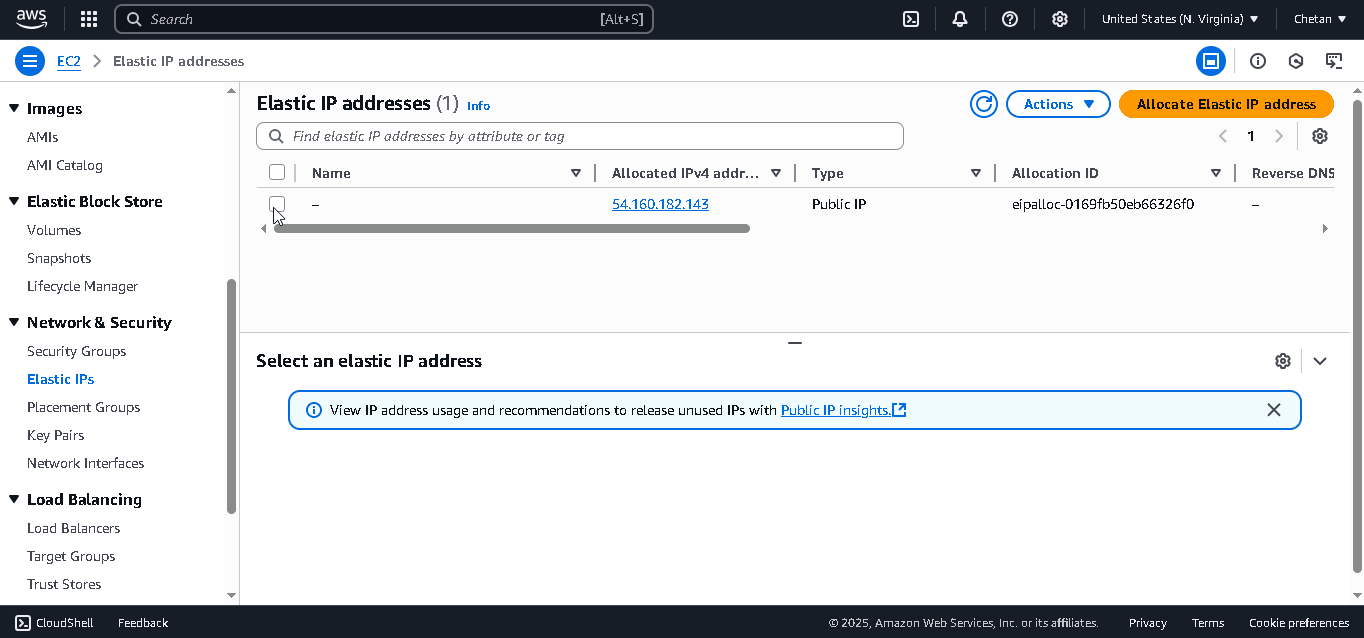
Task: Open the info circle icon in breadcrumb bar
Action: (x=1258, y=61)
